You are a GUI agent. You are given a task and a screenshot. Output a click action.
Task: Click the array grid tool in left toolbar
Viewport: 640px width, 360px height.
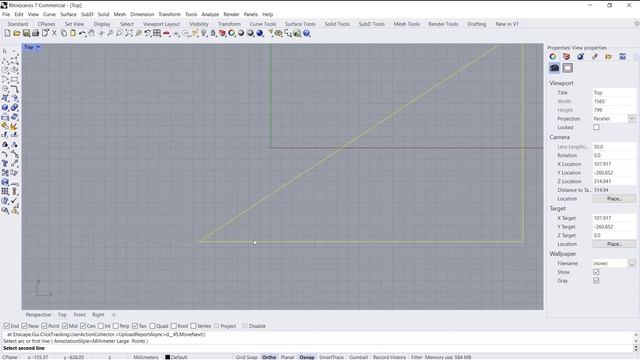coord(5,191)
